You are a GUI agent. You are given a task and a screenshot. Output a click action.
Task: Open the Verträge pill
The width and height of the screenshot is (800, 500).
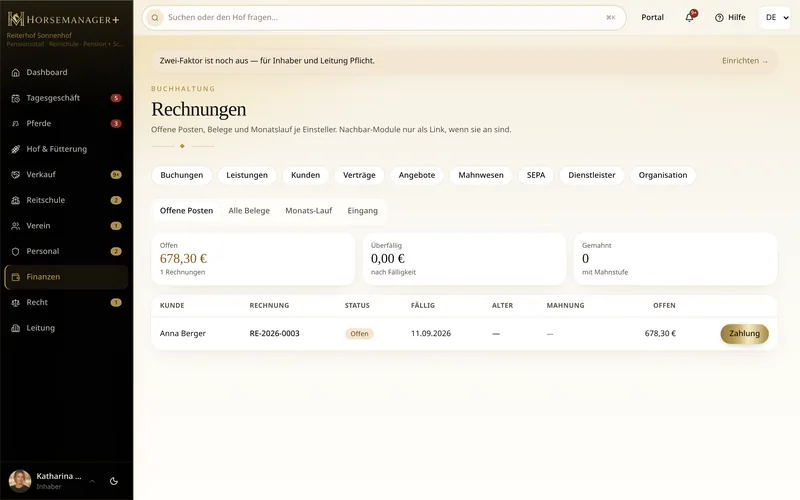[x=359, y=175]
